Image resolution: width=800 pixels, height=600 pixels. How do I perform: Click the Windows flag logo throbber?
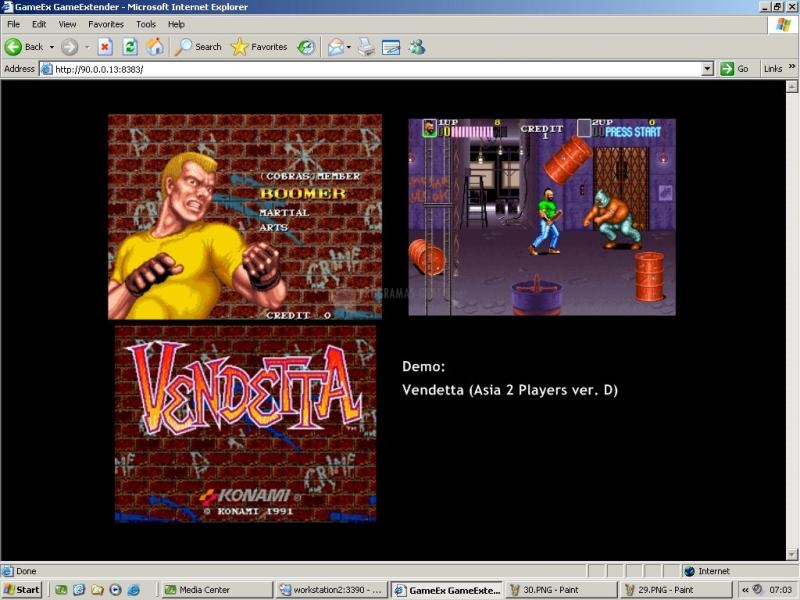(x=783, y=24)
